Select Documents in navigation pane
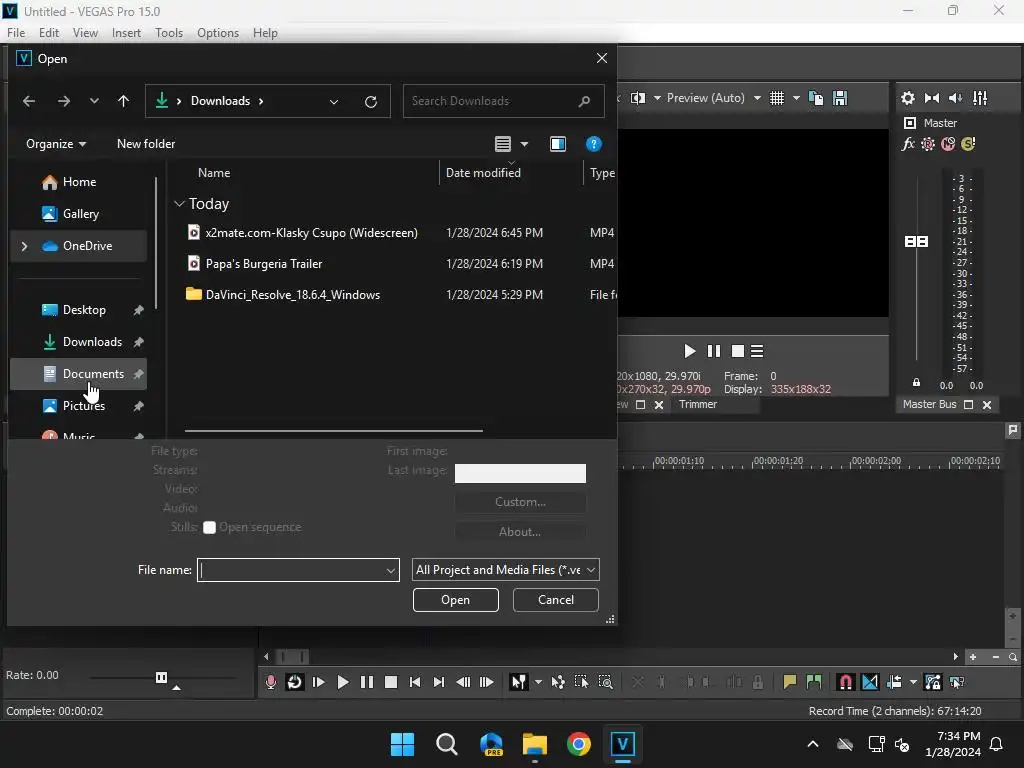The width and height of the screenshot is (1024, 768). [79, 374]
